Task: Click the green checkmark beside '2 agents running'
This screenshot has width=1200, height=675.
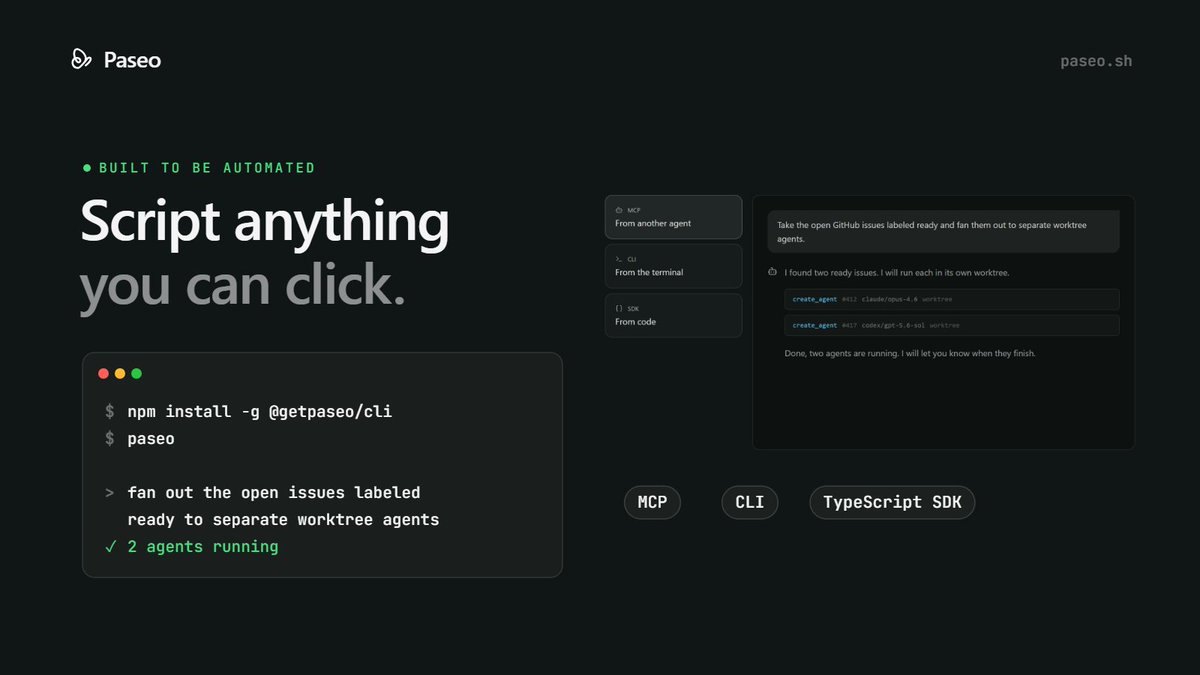Action: (x=110, y=547)
